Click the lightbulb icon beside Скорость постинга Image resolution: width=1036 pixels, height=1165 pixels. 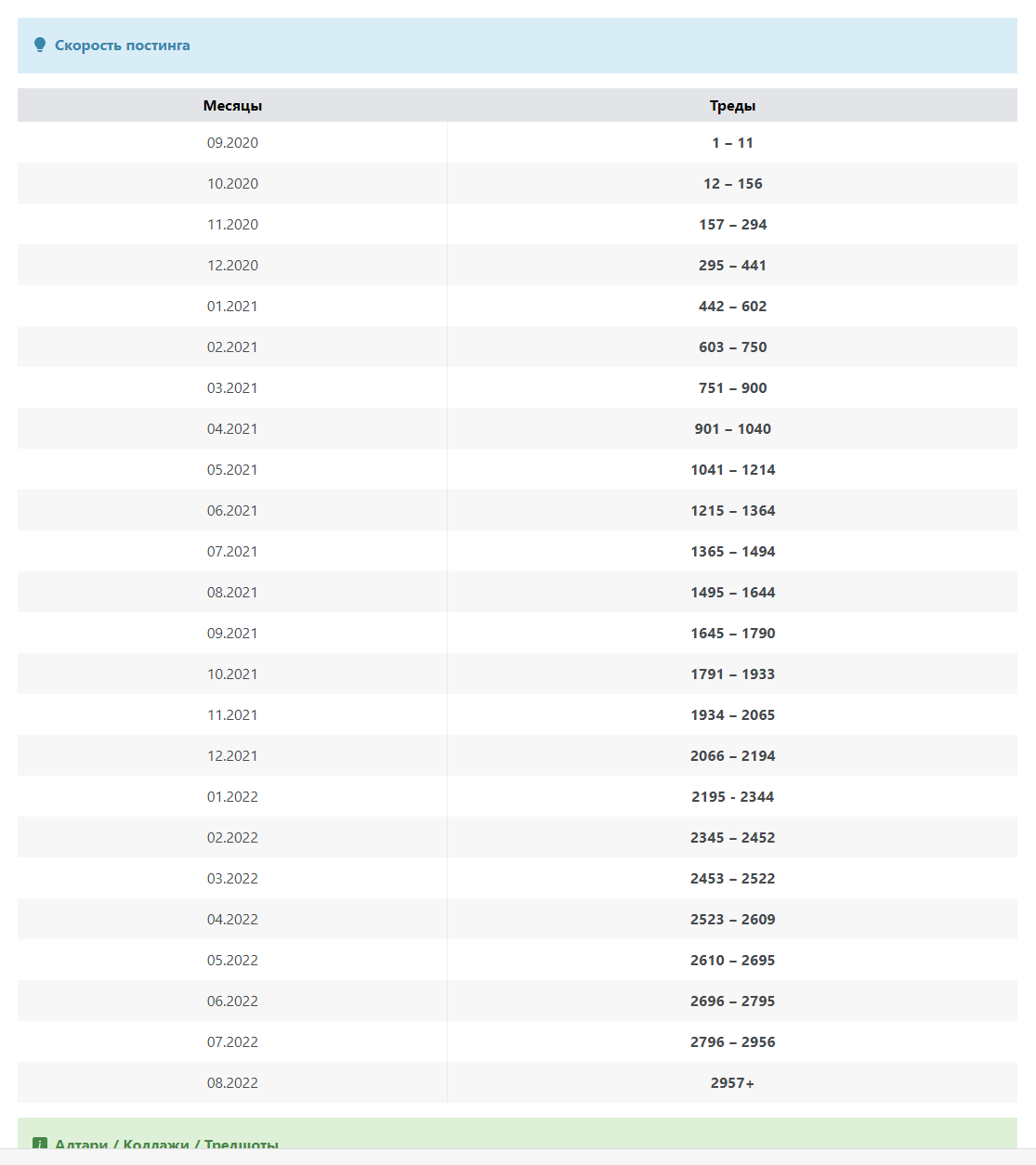(x=40, y=45)
